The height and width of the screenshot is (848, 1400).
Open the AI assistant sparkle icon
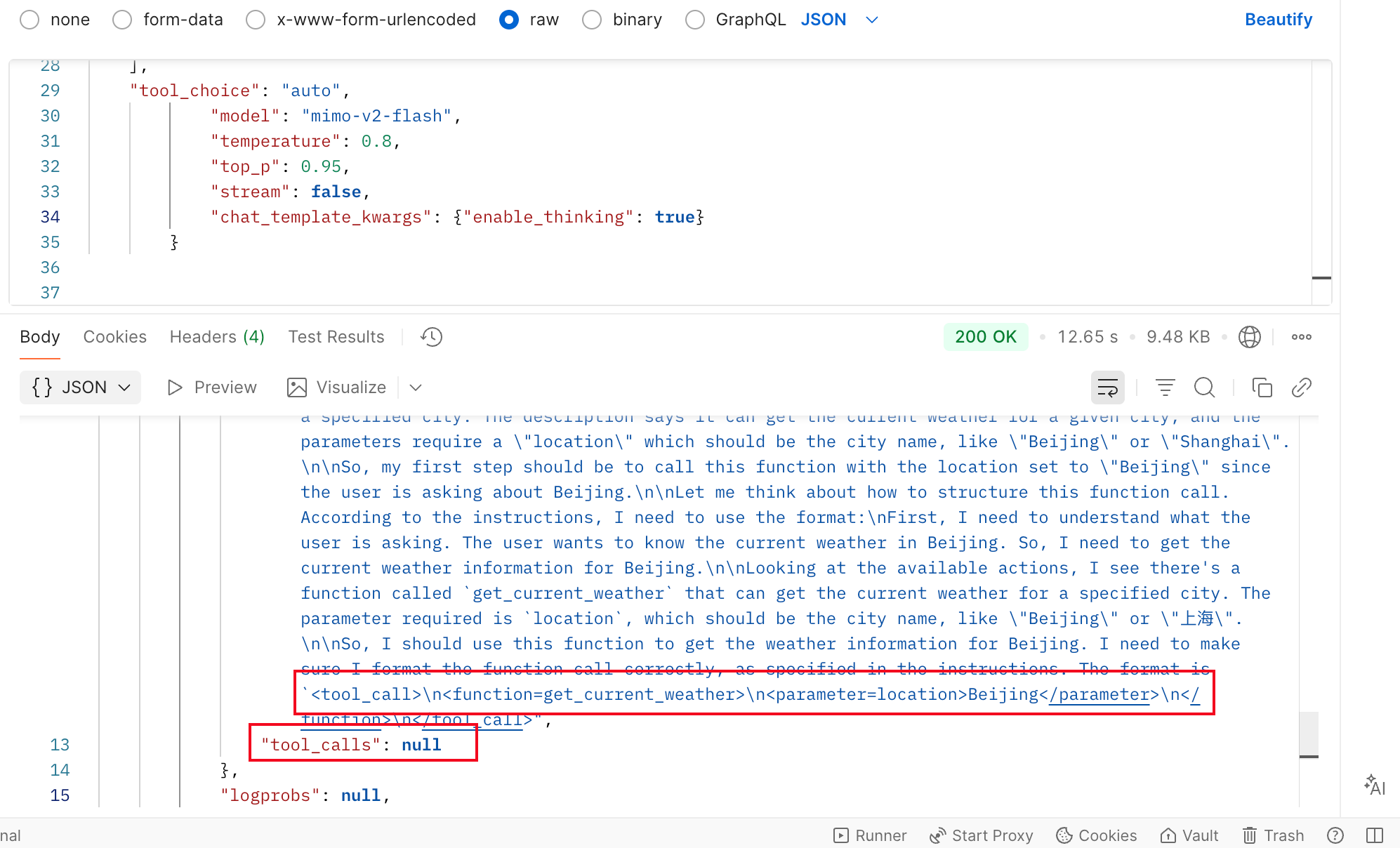[1374, 785]
